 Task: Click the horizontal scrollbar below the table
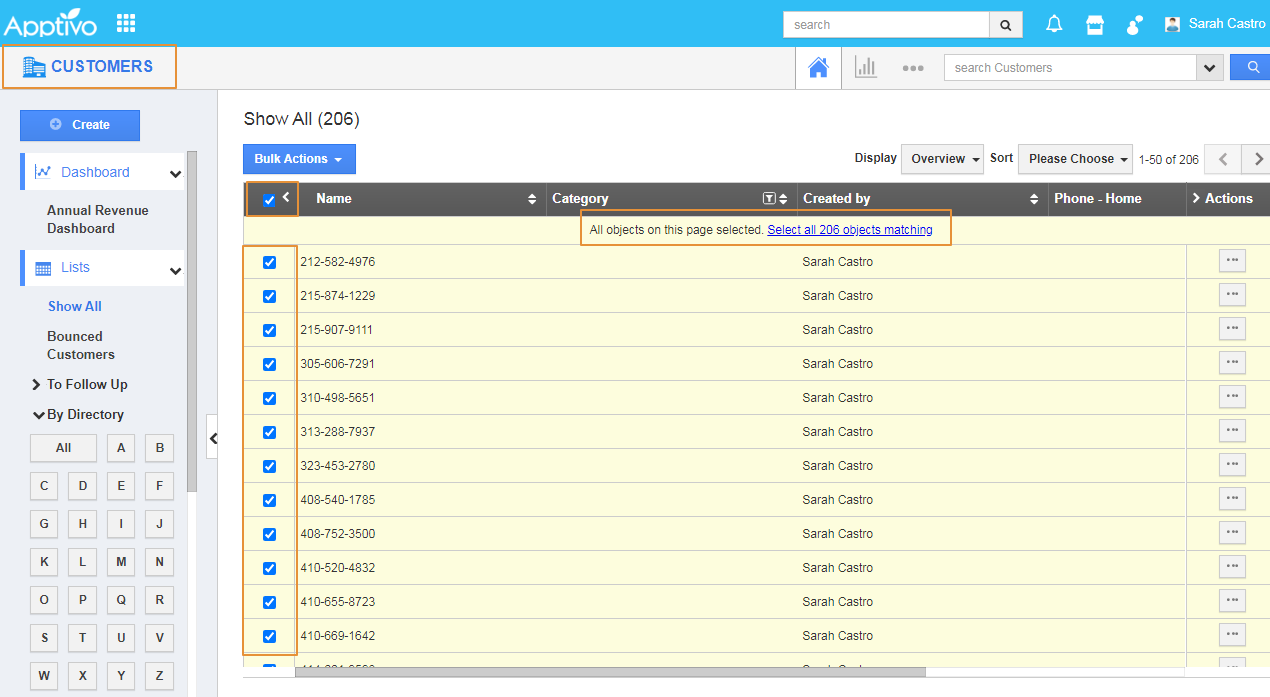tap(610, 672)
